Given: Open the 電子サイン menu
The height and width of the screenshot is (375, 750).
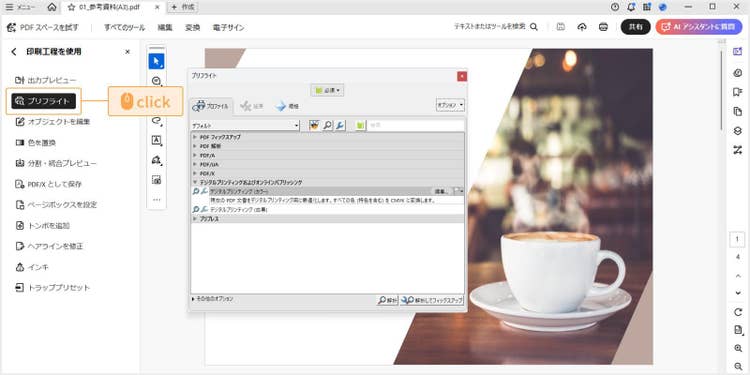Looking at the screenshot, I should pos(228,27).
